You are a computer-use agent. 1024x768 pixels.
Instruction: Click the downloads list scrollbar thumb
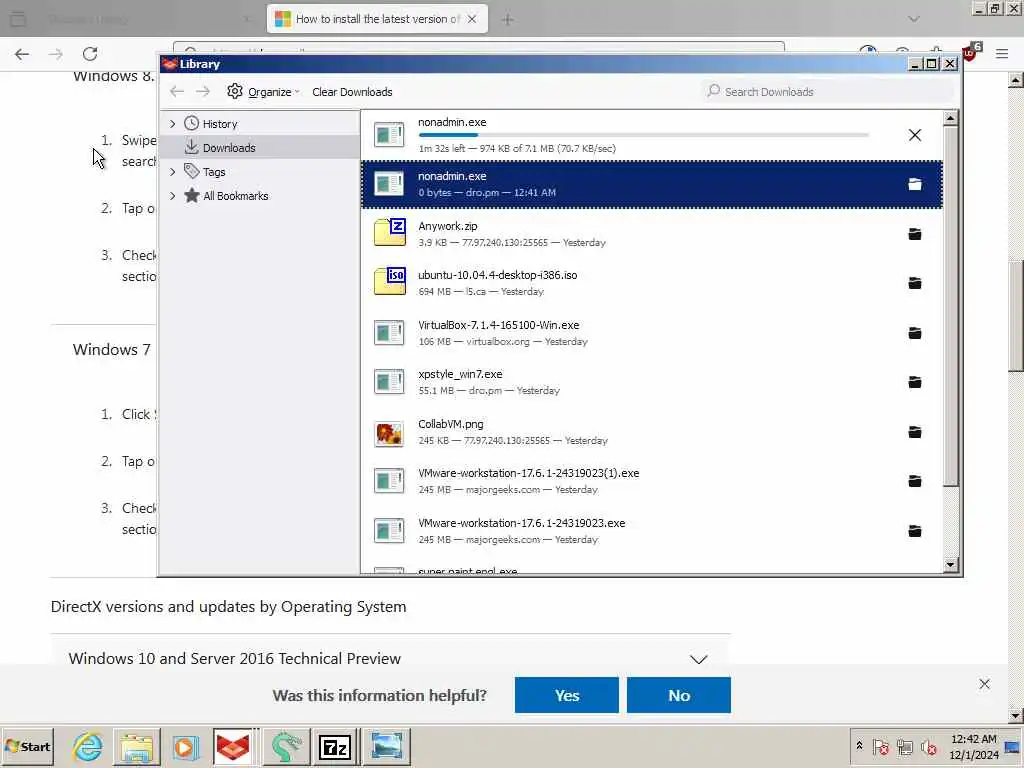[x=951, y=306]
